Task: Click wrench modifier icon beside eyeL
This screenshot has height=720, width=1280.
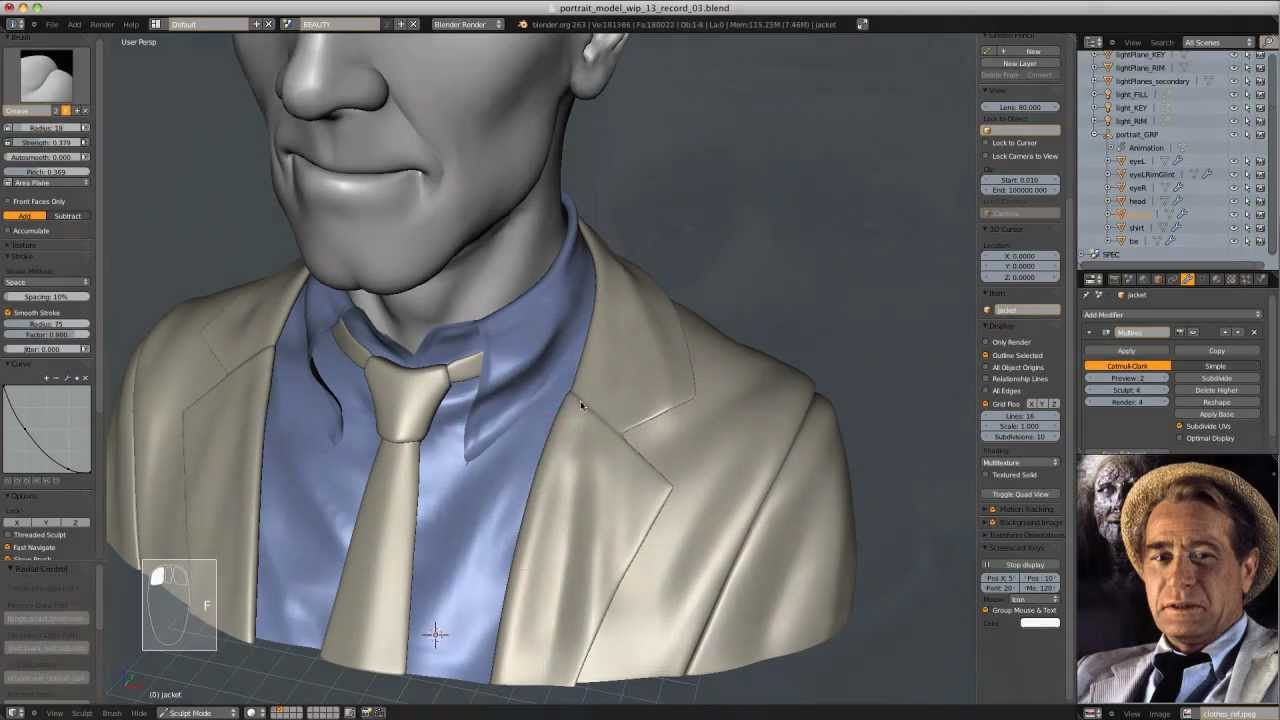Action: 1177,161
